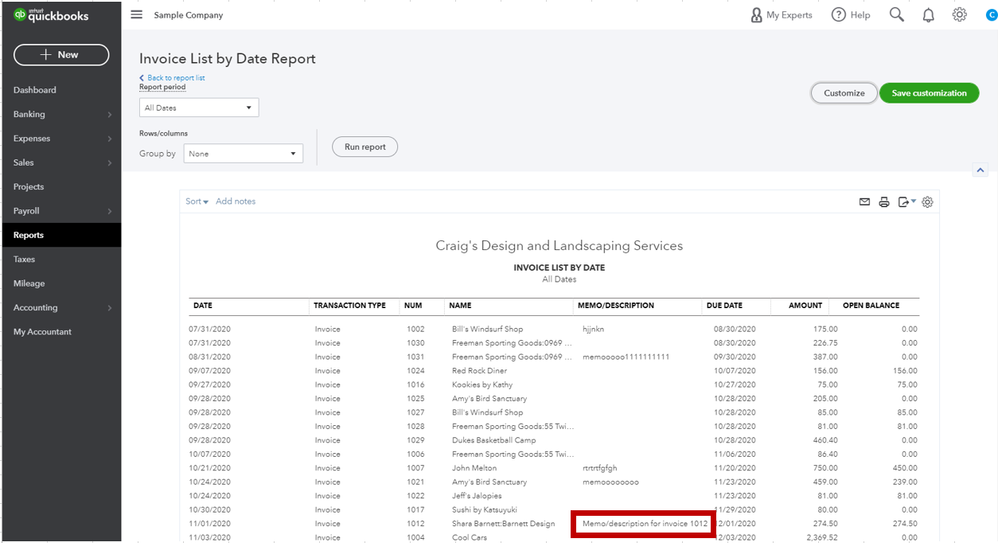Viewport: 998px width, 543px height.
Task: Click name John Melton
Action: click(474, 468)
